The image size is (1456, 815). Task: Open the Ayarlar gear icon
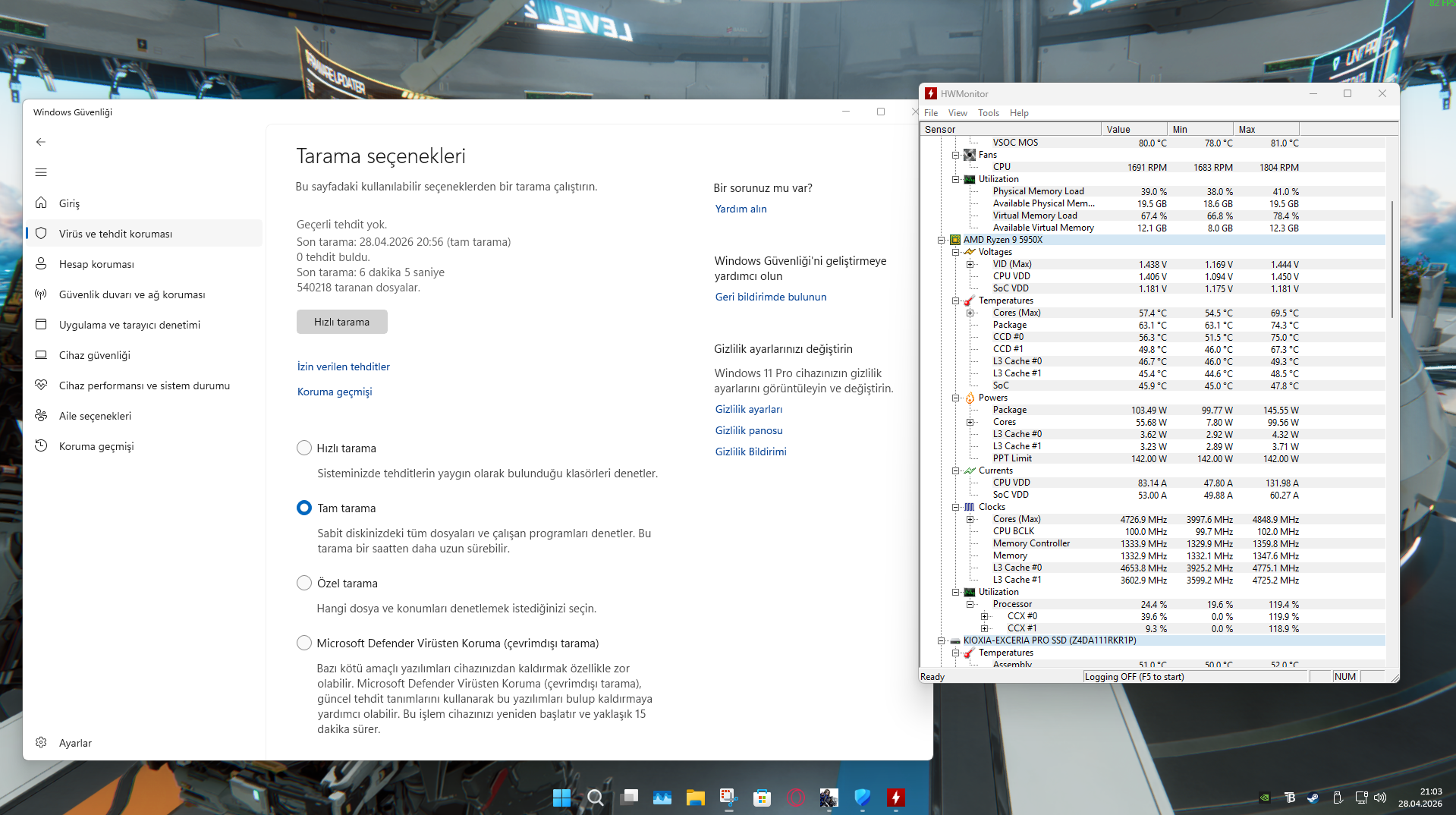[x=41, y=742]
